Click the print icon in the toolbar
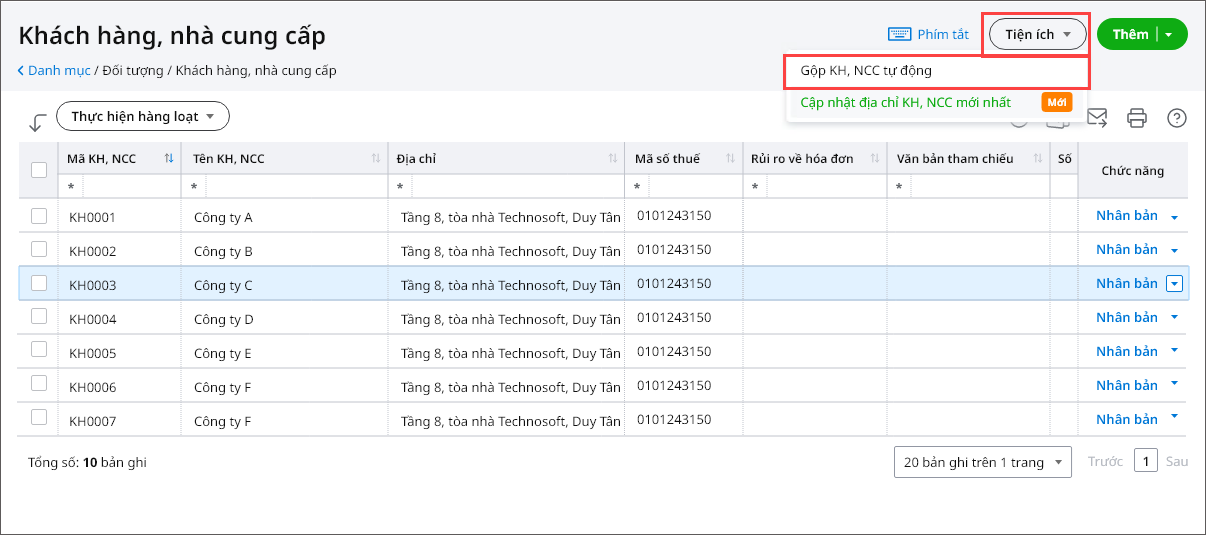1206x535 pixels. point(1137,118)
